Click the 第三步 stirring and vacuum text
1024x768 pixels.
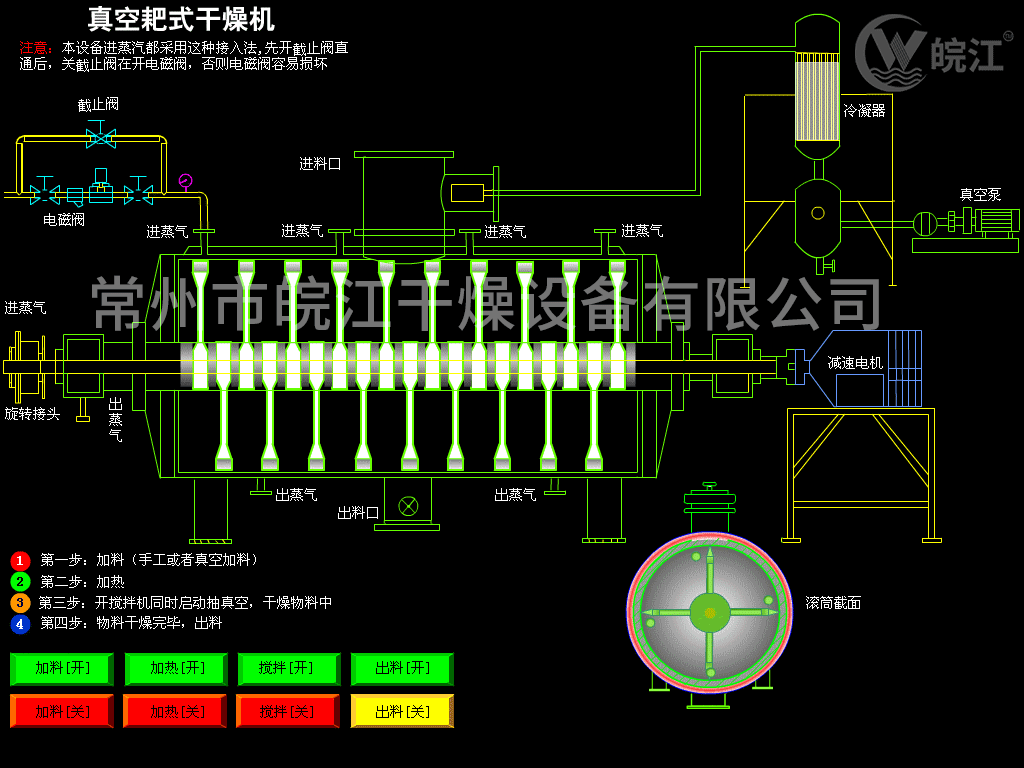pos(185,602)
